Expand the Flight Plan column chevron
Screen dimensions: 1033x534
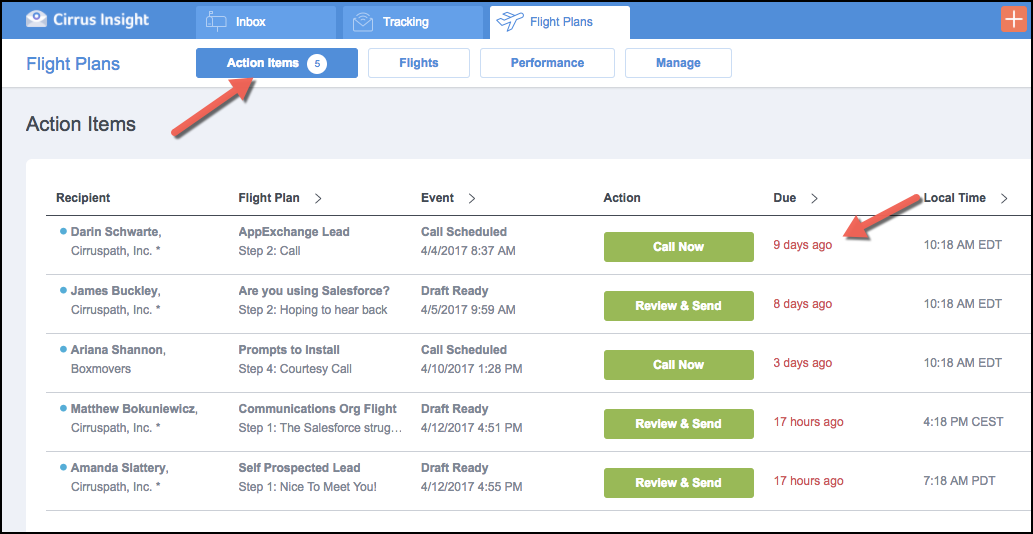pos(318,198)
